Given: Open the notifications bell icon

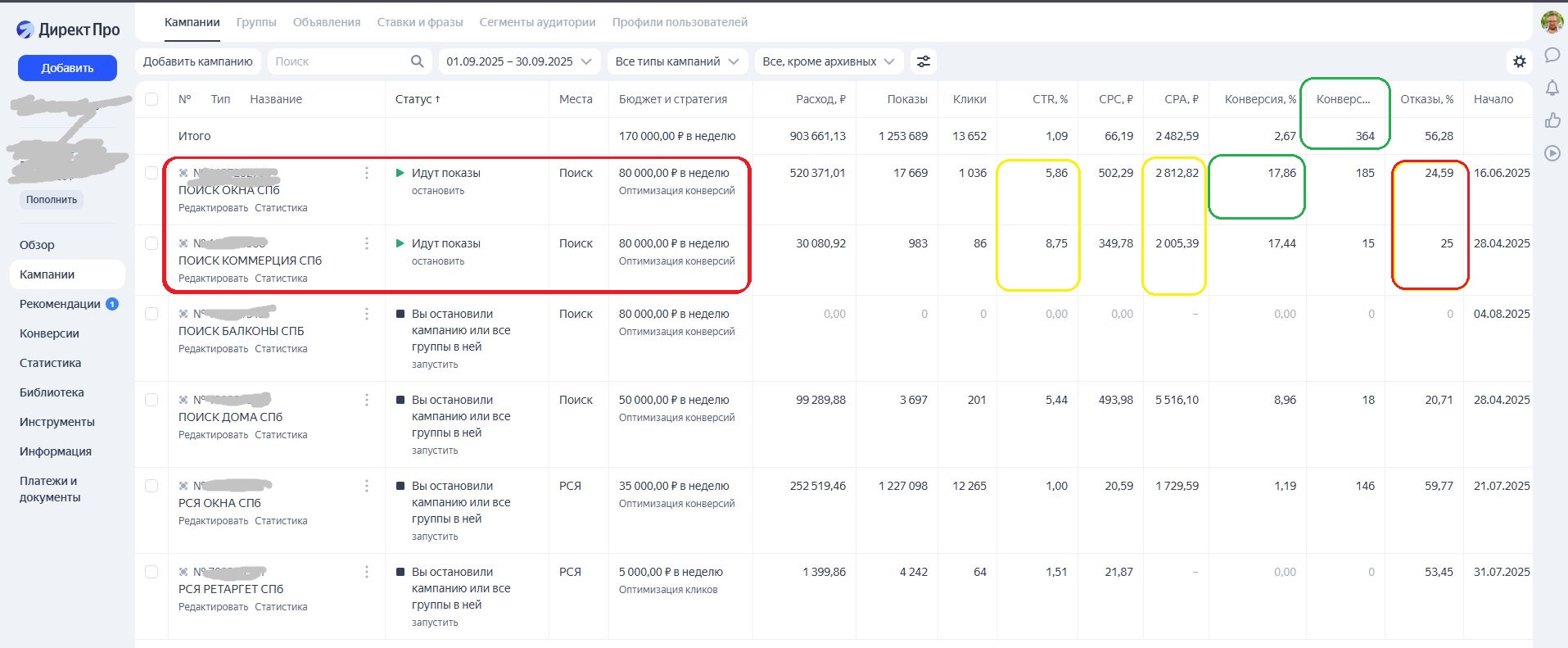Looking at the screenshot, I should point(1552,88).
